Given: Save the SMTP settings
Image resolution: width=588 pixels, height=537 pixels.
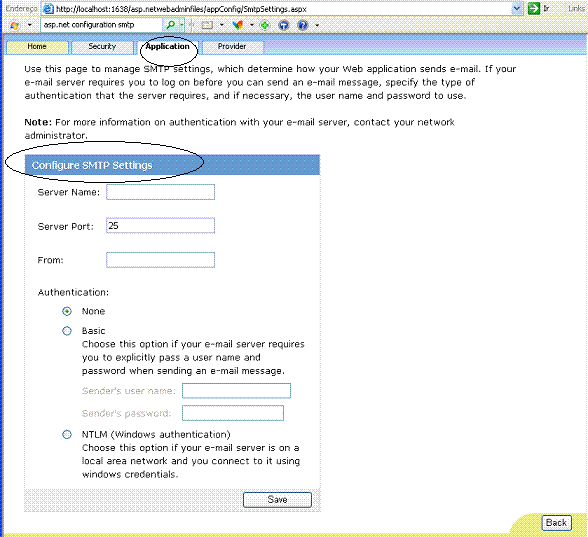Looking at the screenshot, I should (x=277, y=500).
